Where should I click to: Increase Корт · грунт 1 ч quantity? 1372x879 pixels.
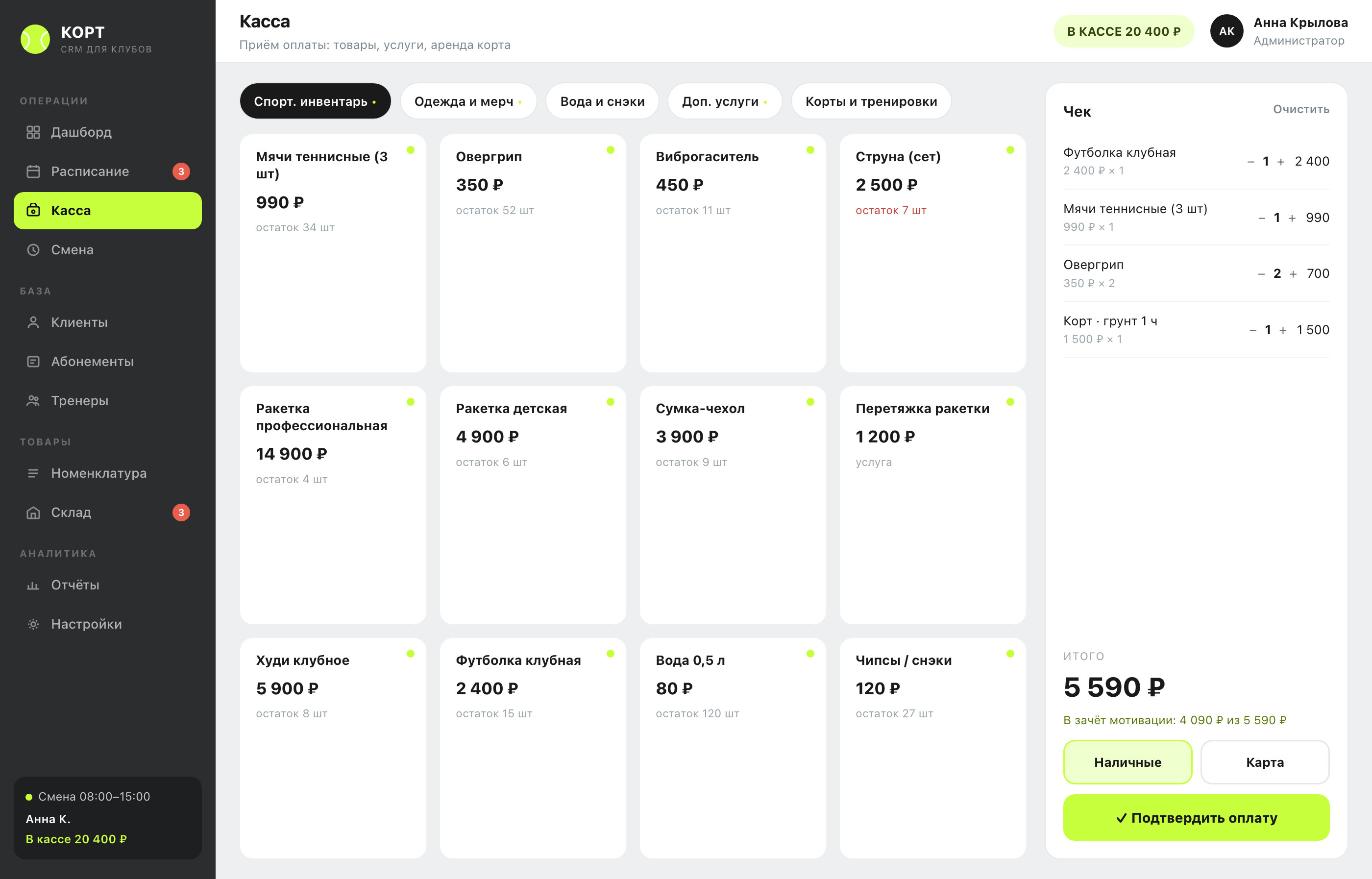click(x=1282, y=330)
